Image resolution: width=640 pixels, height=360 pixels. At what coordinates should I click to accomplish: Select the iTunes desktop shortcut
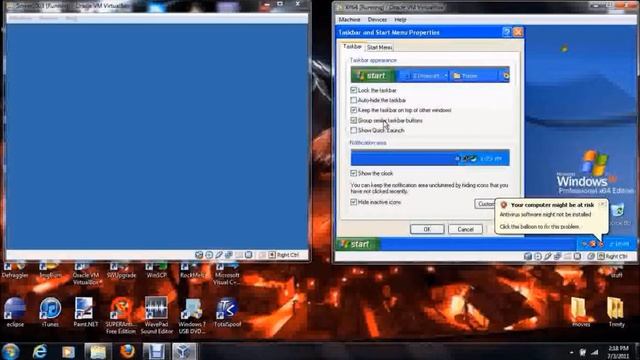50,312
